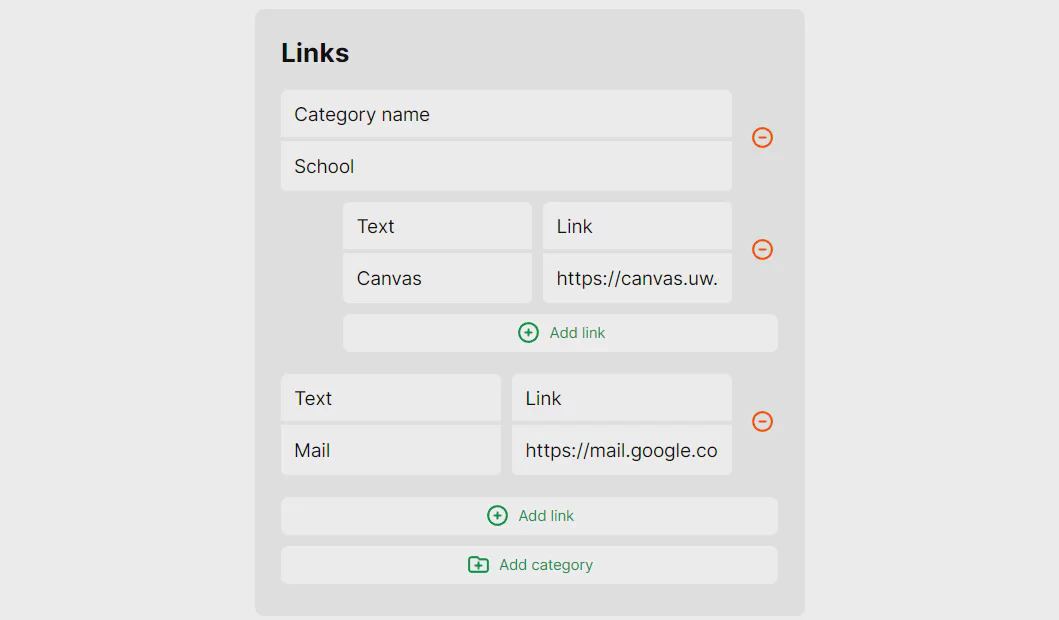
Task: Click the orange minus icon to remove the School category
Action: pyautogui.click(x=762, y=138)
